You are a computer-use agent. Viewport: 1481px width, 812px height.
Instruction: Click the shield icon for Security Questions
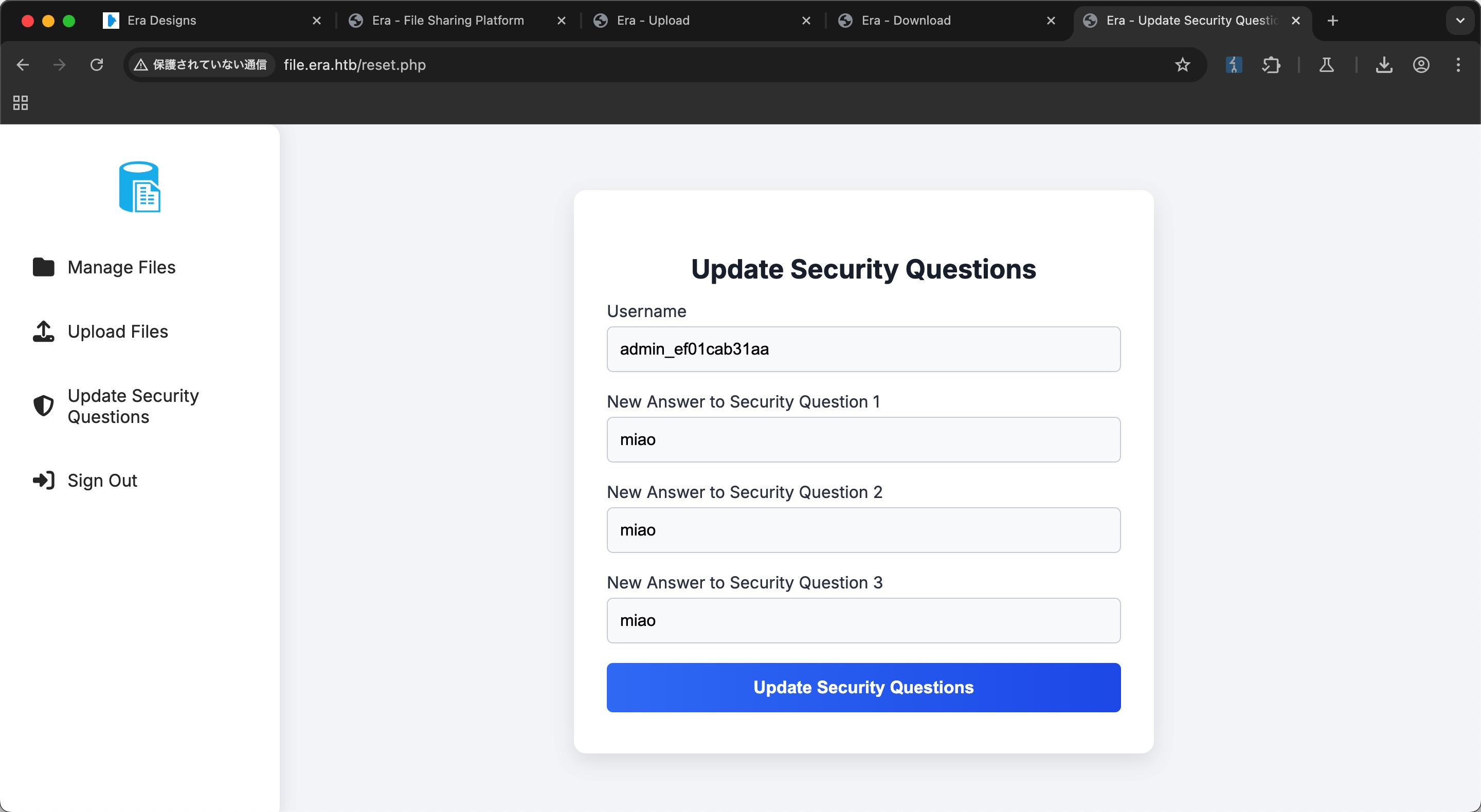[44, 405]
